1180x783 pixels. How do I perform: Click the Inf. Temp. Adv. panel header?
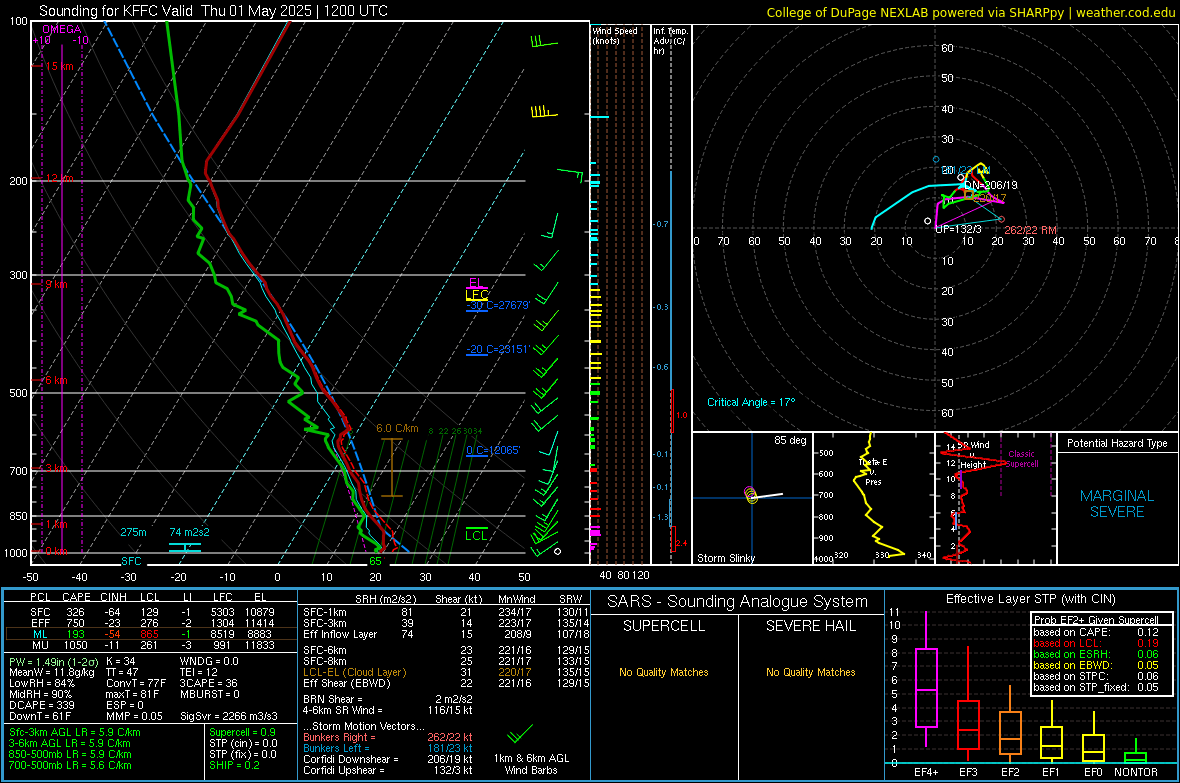click(x=670, y=41)
